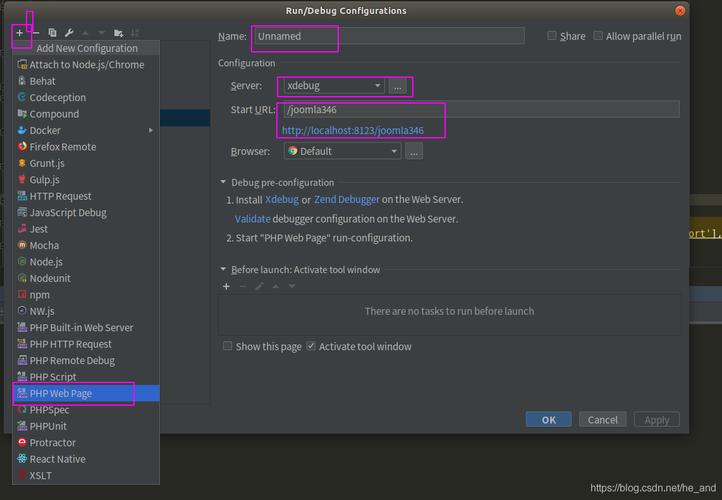
Task: Select Nodeunit configuration type
Action: pos(86,279)
